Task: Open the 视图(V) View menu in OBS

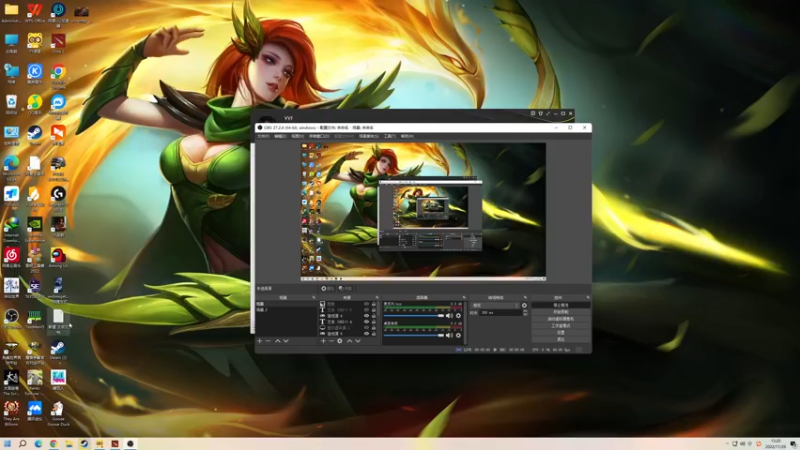Action: (x=297, y=136)
